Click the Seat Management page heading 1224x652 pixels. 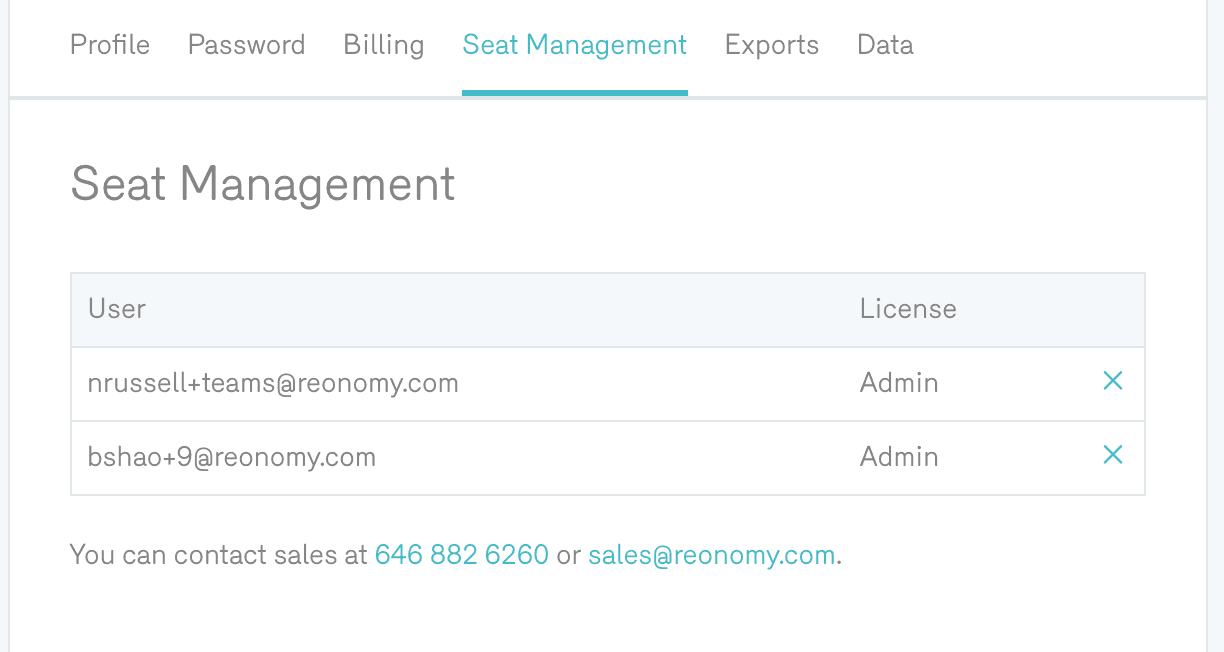pyautogui.click(x=263, y=185)
